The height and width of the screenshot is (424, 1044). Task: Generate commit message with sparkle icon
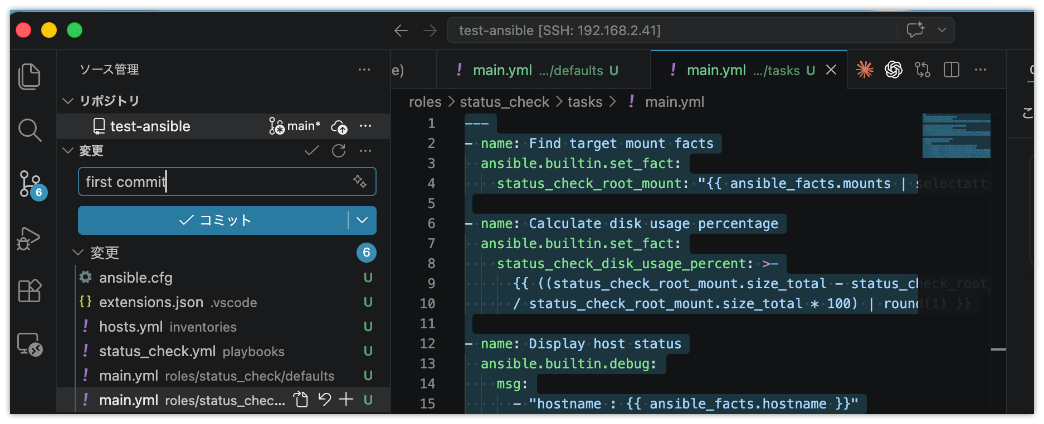tap(360, 182)
